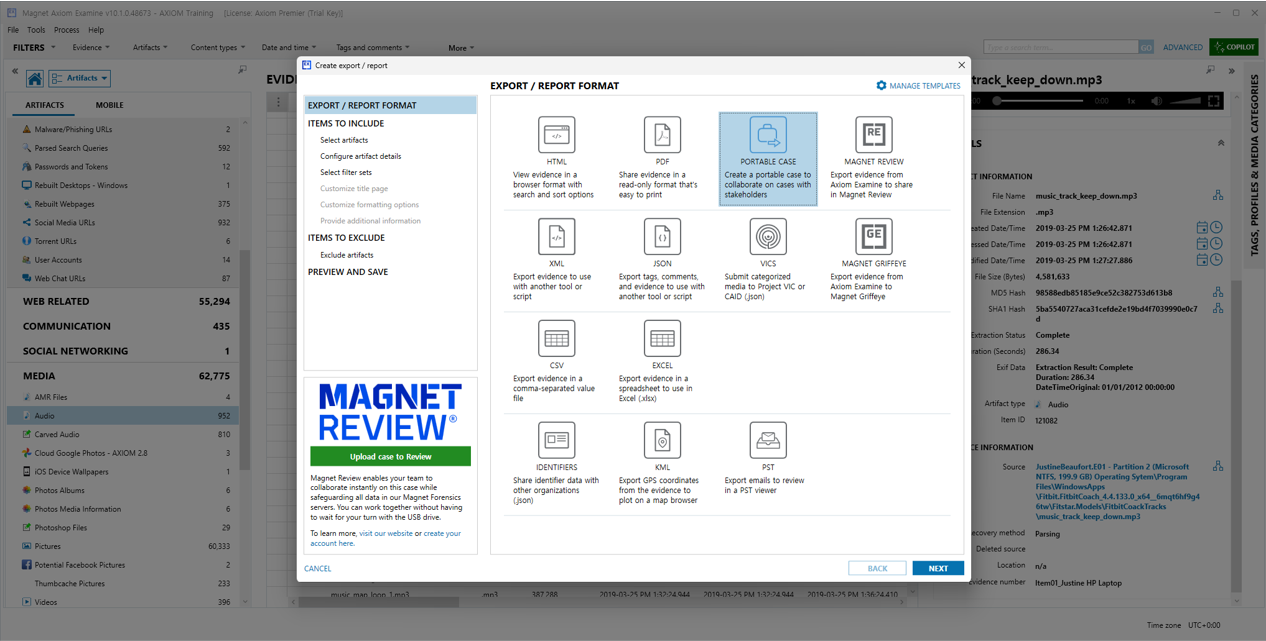
Task: Switch to the MOBILE tab
Action: [x=110, y=105]
